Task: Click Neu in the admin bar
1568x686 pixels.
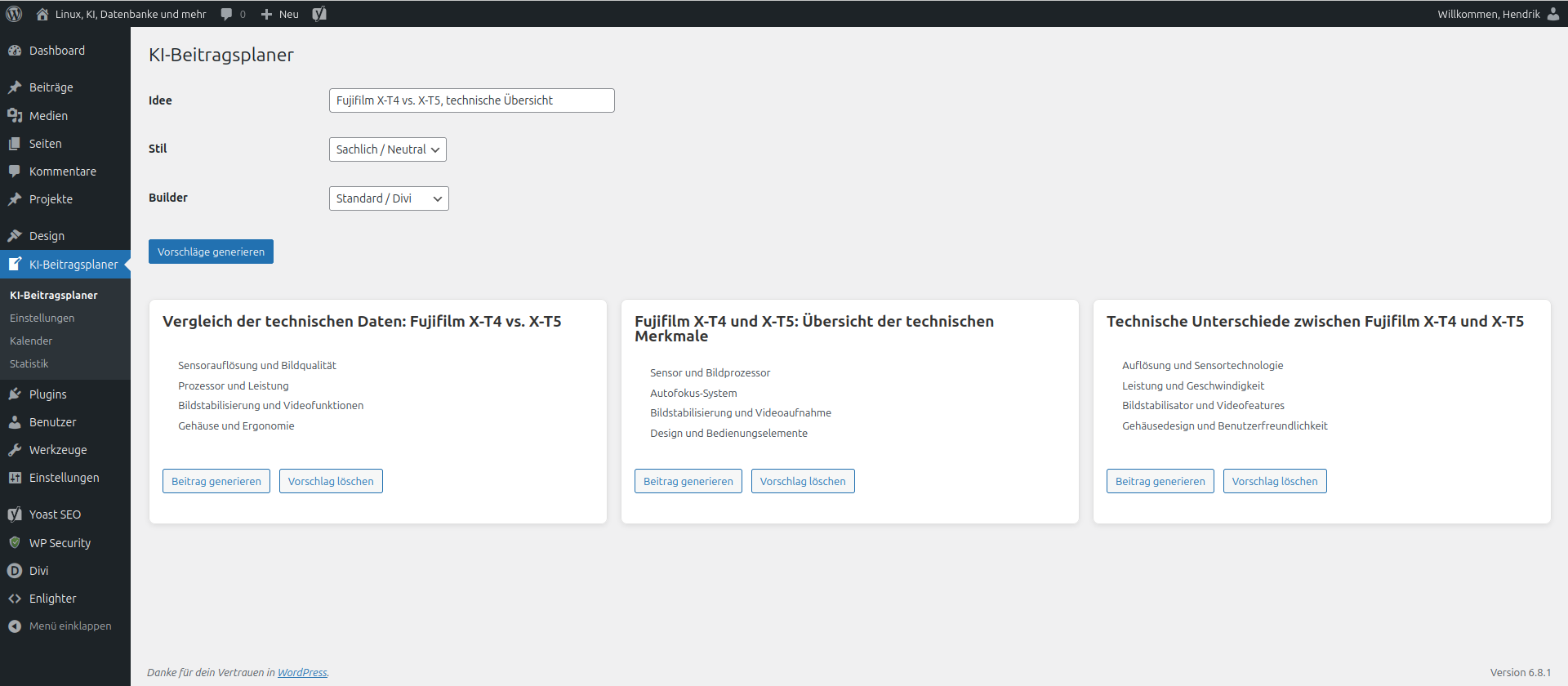Action: [289, 14]
